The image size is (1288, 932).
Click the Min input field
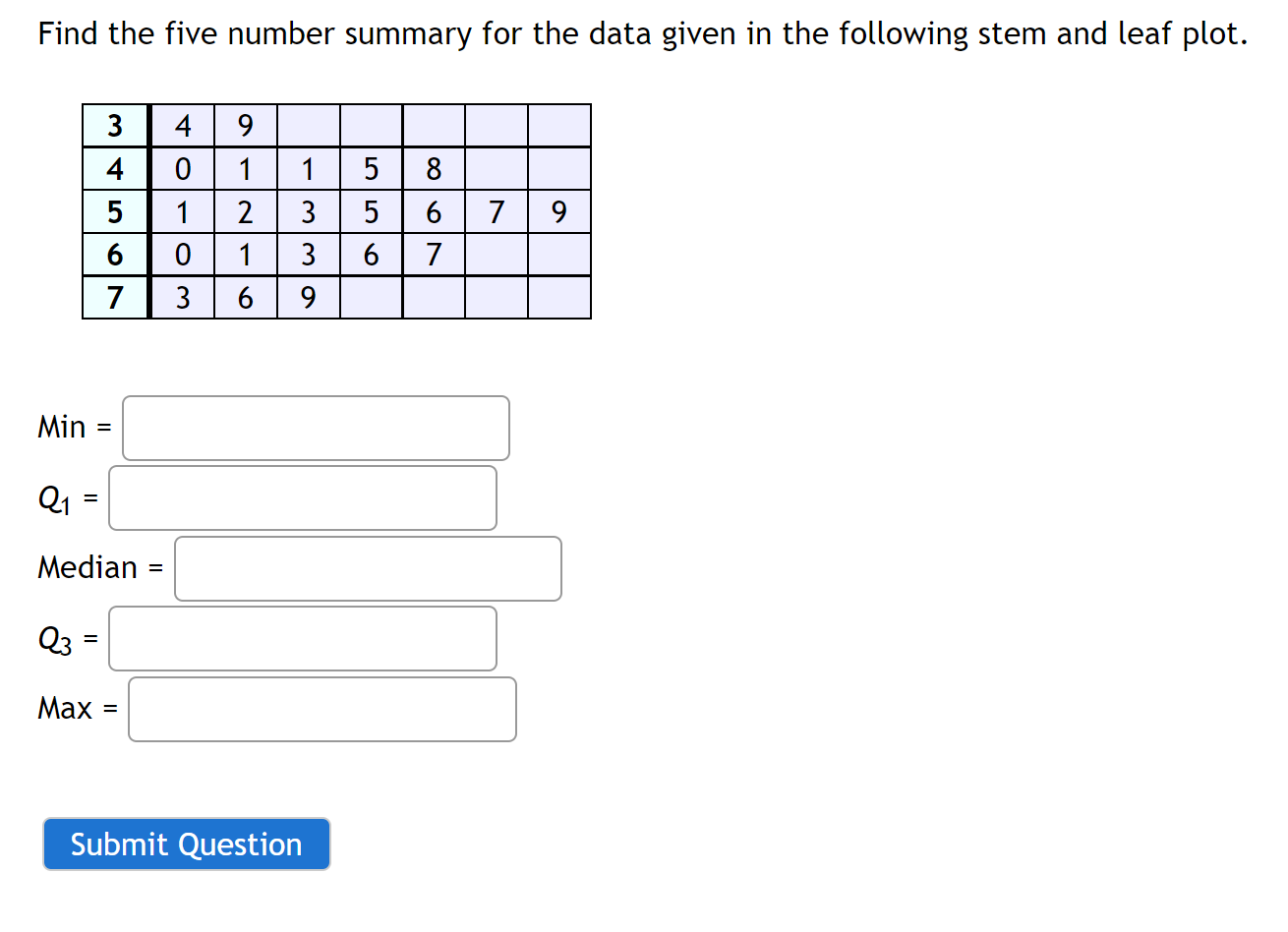pos(315,427)
